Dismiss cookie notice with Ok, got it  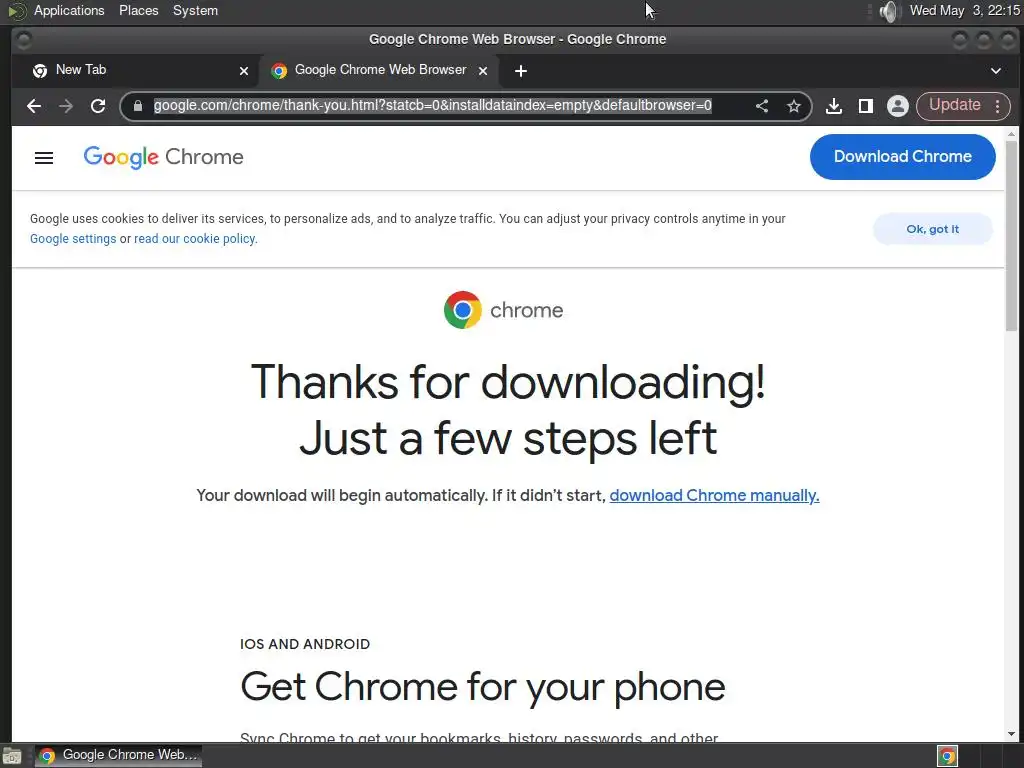coord(933,229)
